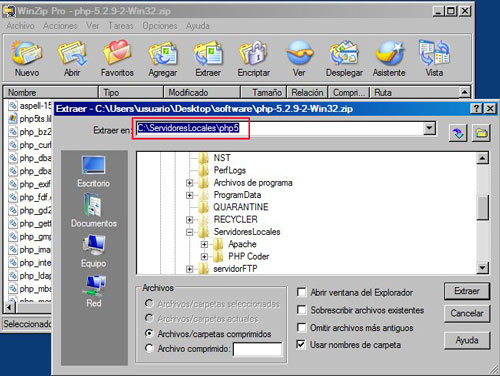The height and width of the screenshot is (376, 500).
Task: Open the Acciones menu
Action: coord(60,26)
